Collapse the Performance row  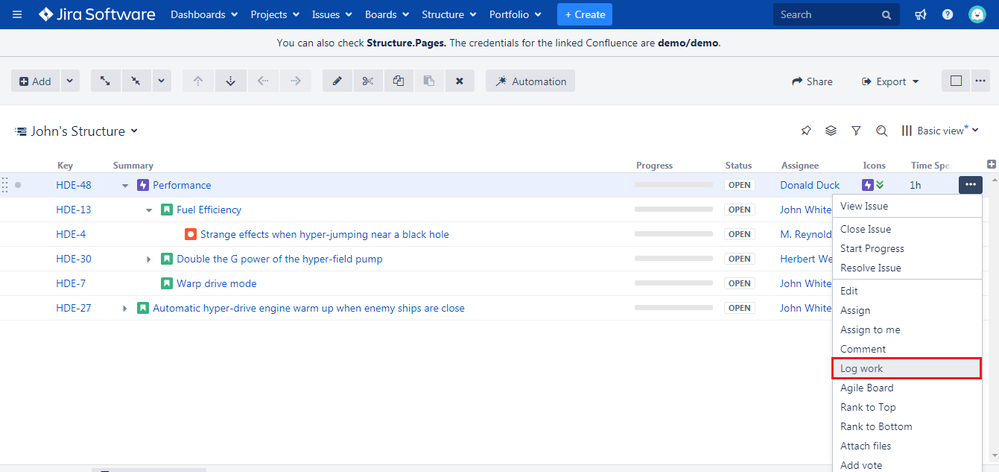click(x=126, y=185)
